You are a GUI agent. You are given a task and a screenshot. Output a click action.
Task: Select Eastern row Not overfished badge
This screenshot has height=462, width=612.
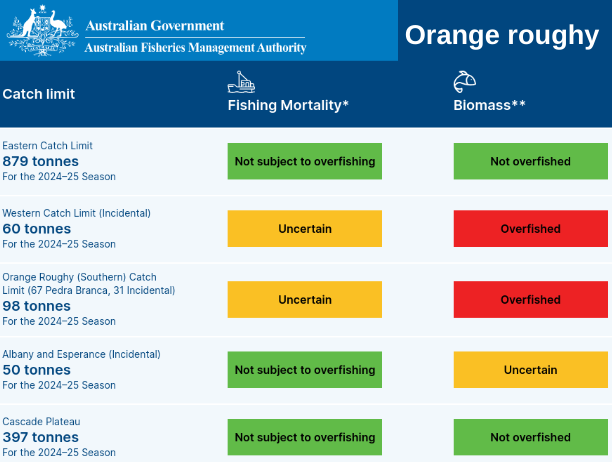(530, 161)
